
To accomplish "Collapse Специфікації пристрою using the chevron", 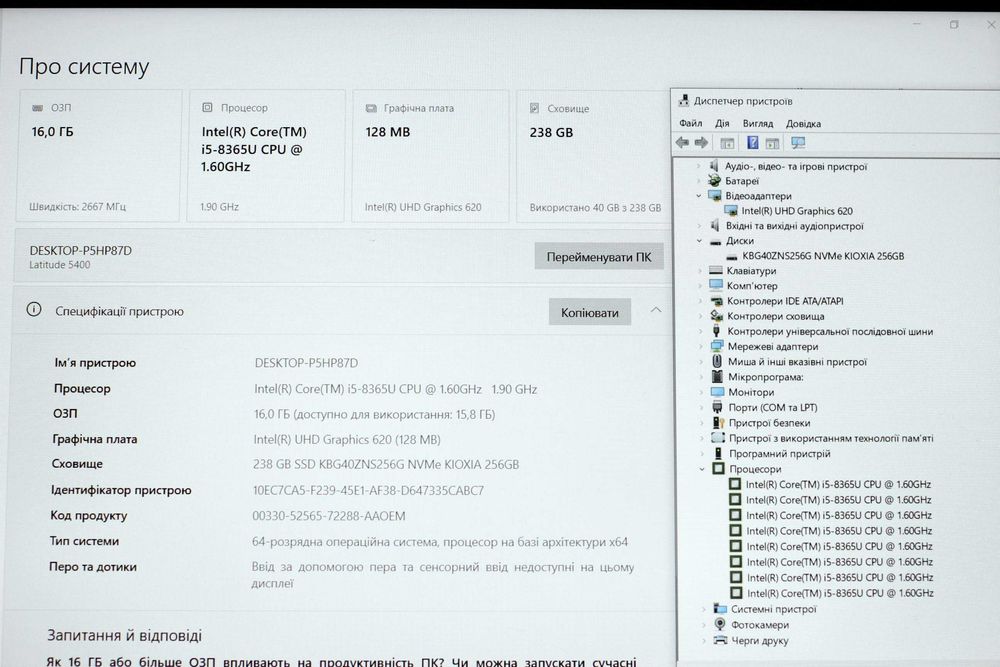I will pos(656,311).
